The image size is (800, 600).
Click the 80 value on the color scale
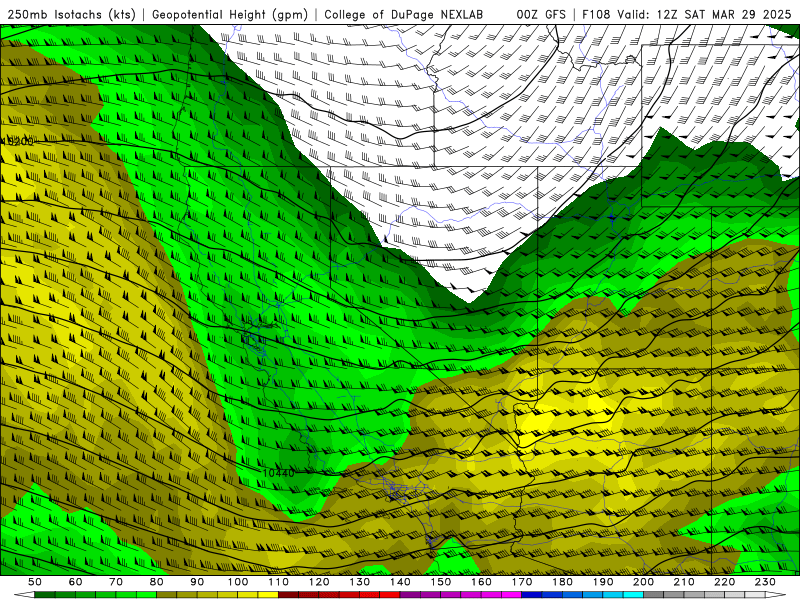(157, 582)
